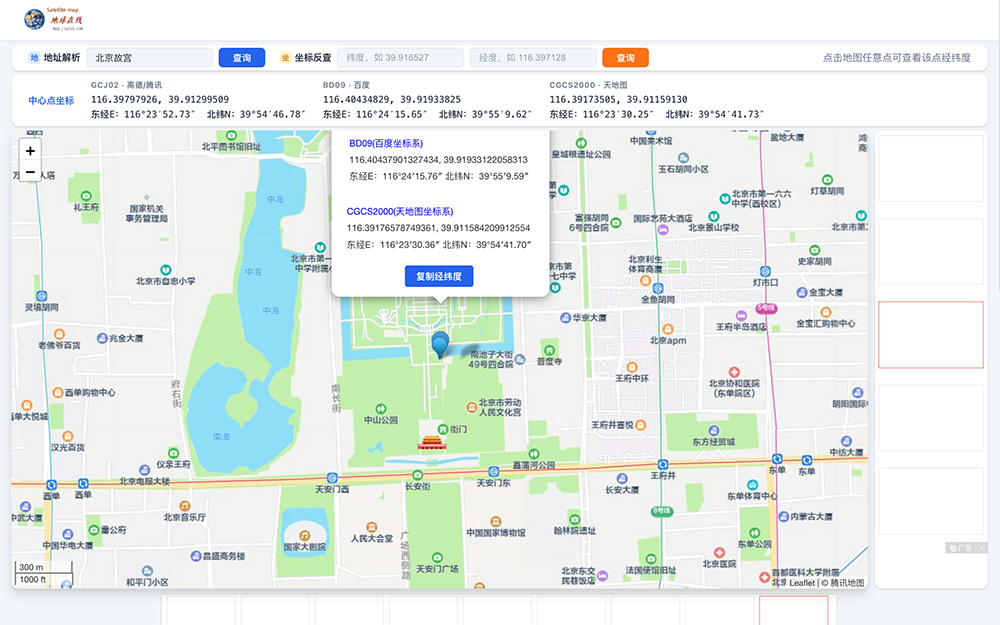Viewport: 1000px width, 625px height.
Task: Select the 天安门西 subway station icon
Action: [332, 478]
